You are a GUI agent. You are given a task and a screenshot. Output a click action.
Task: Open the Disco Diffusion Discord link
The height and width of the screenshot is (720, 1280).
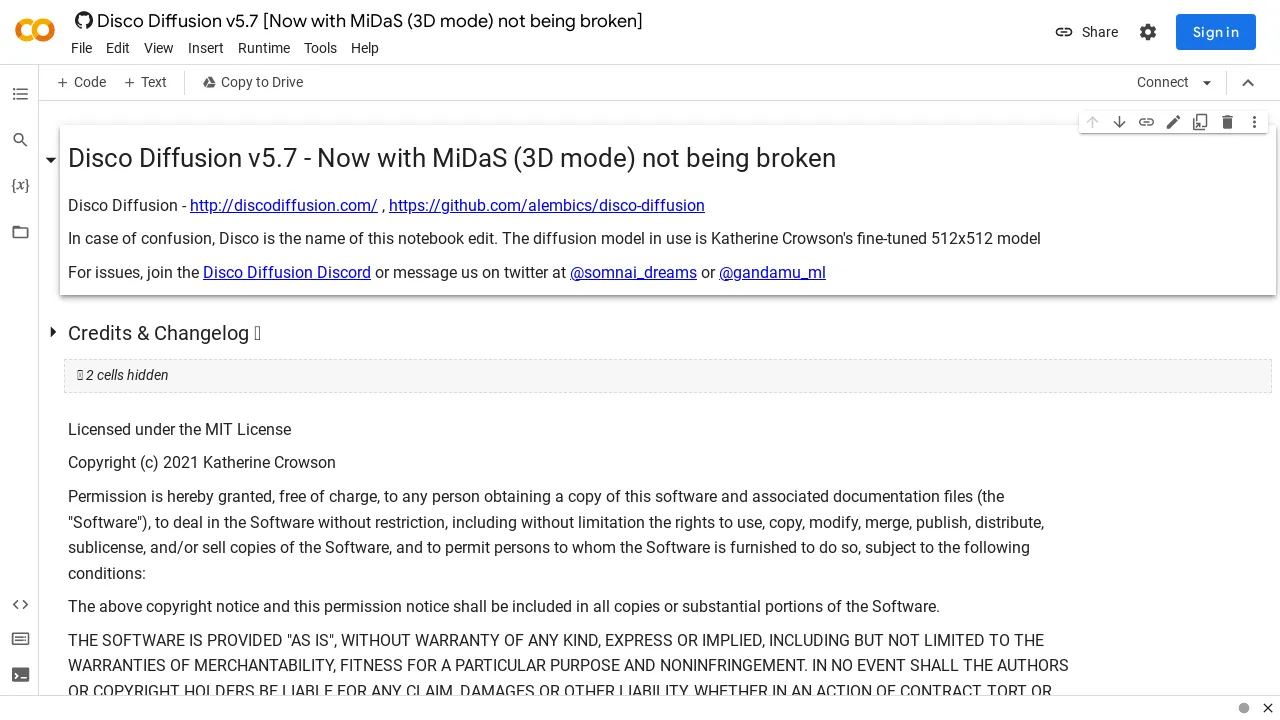click(x=287, y=272)
